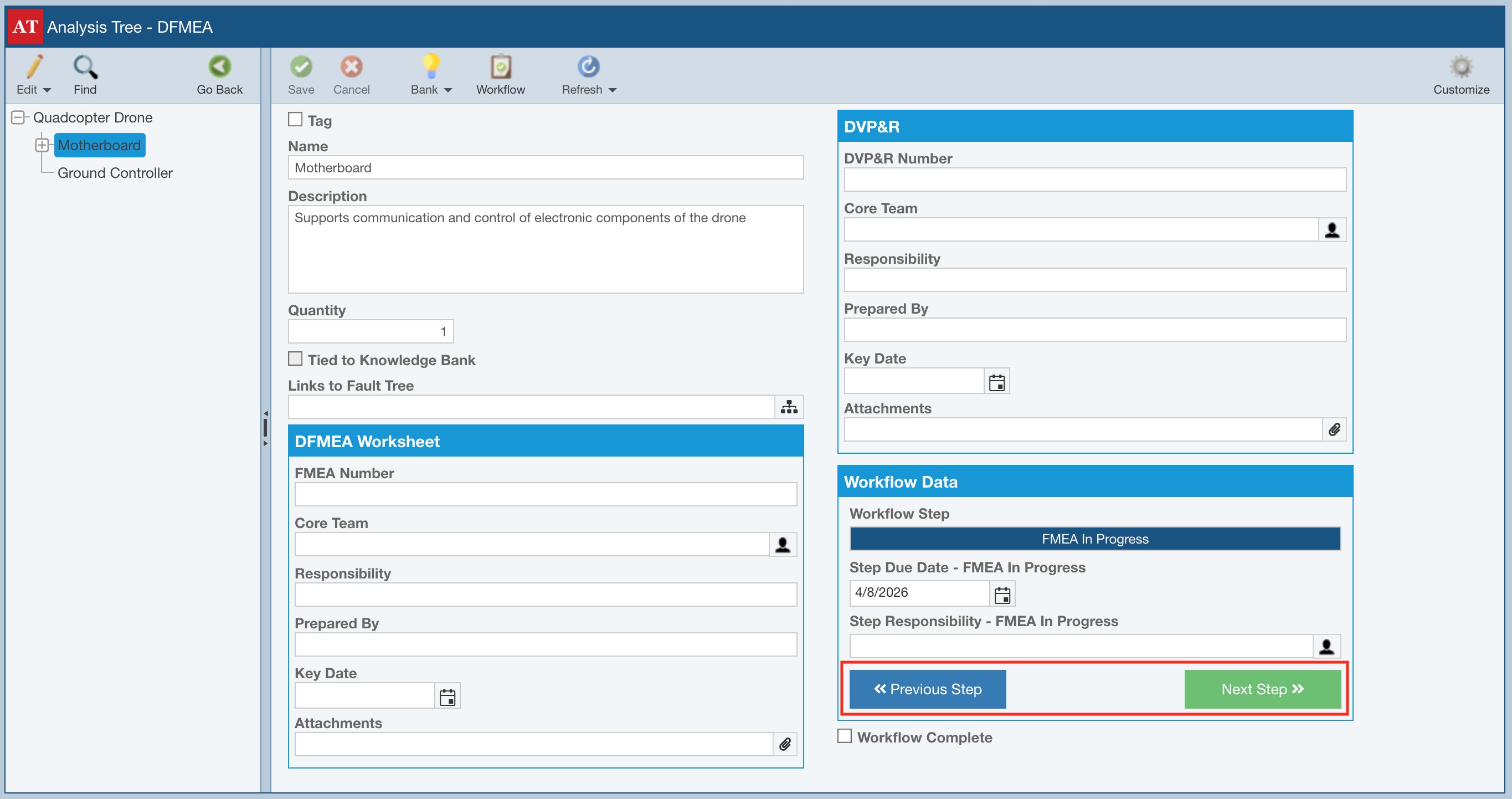Select Ground Controller in the tree
1512x799 pixels.
coord(115,173)
